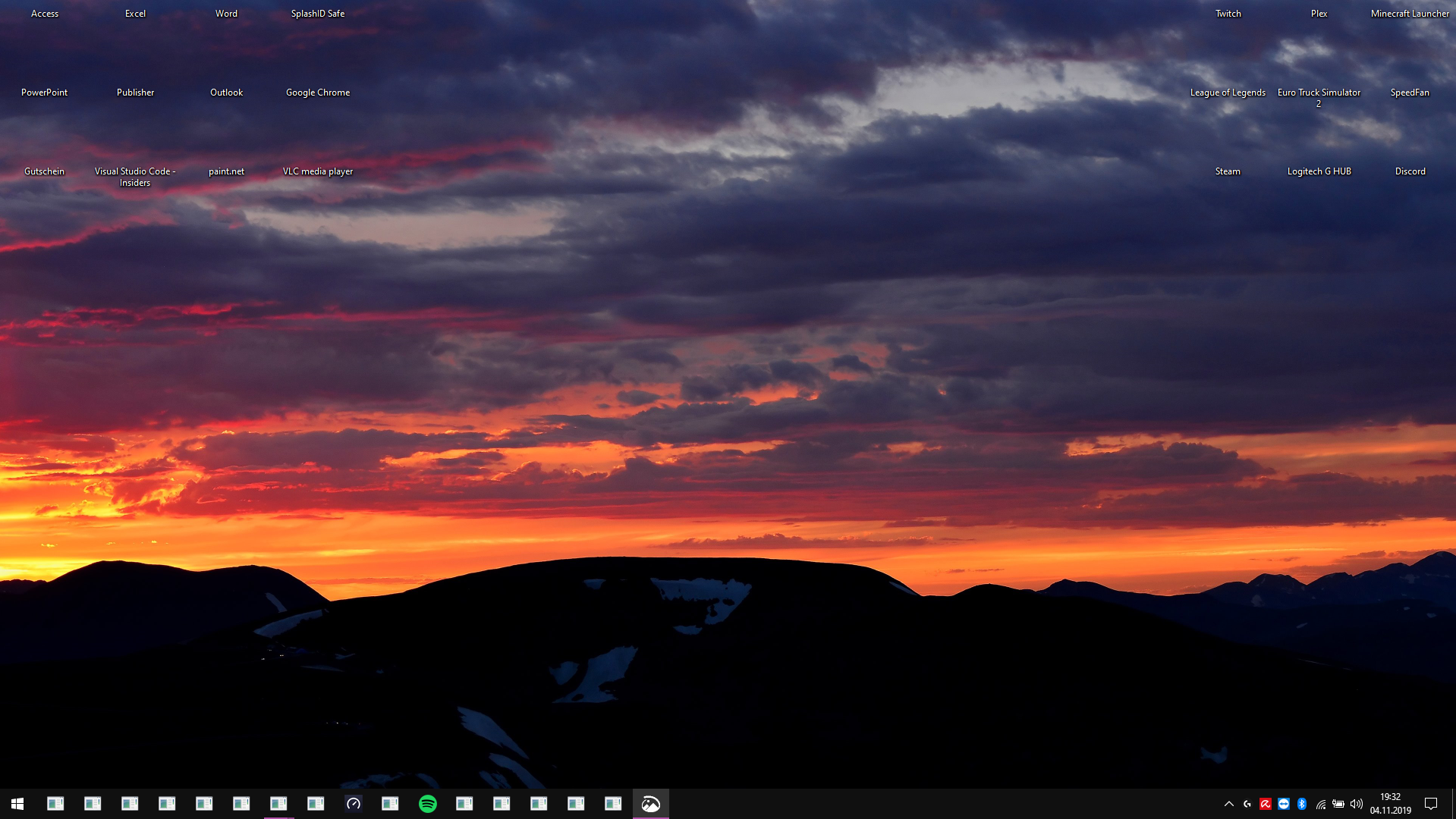Select the Gutschein desktop item
This screenshot has height=819, width=1456.
(x=44, y=171)
